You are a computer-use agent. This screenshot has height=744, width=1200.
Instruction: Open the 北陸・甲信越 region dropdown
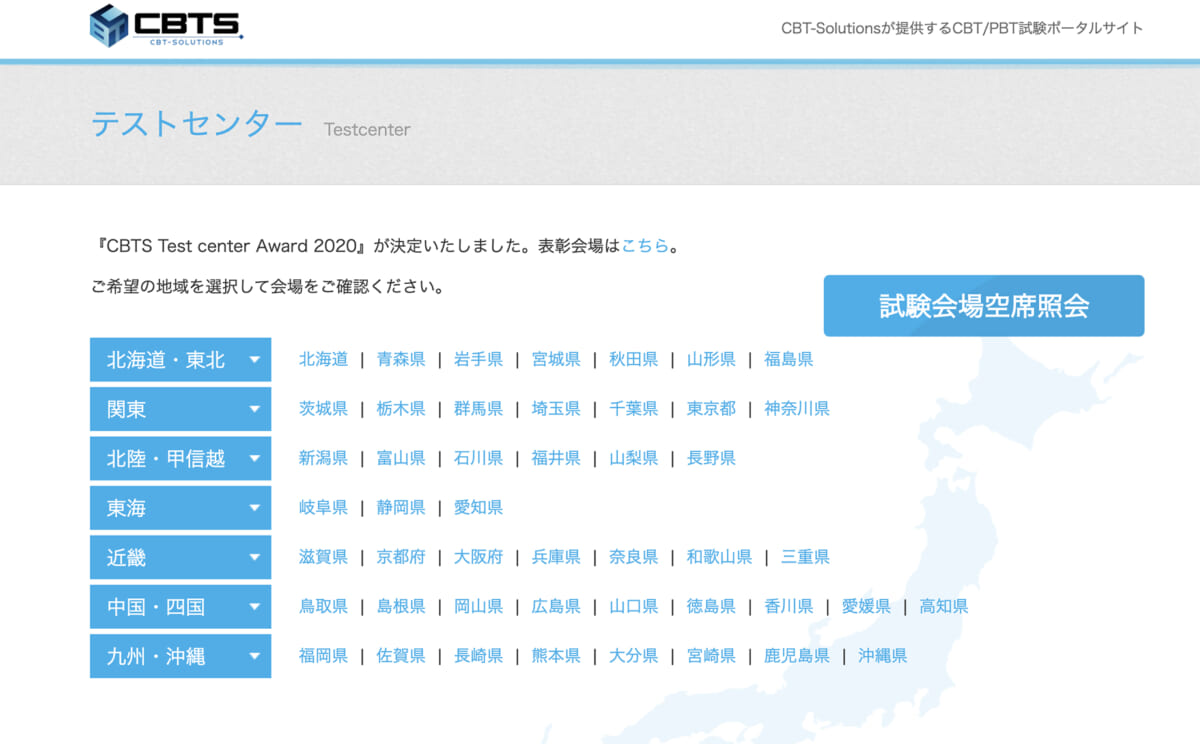click(180, 459)
